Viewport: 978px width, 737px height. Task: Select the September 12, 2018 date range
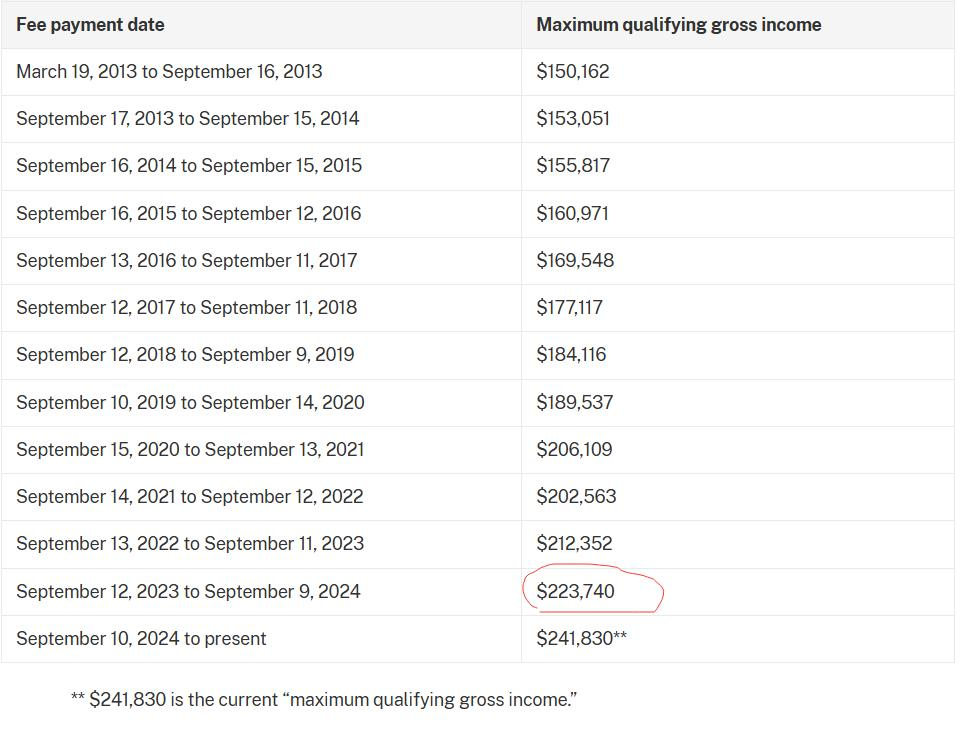(x=185, y=355)
